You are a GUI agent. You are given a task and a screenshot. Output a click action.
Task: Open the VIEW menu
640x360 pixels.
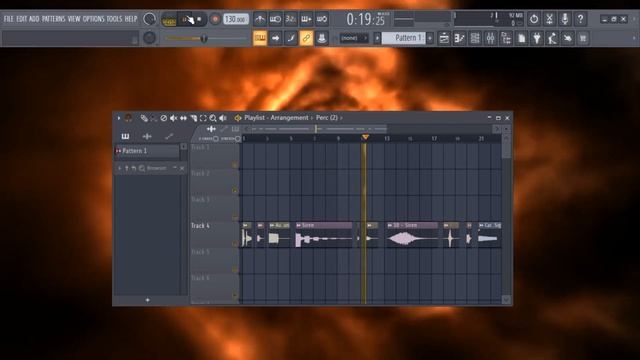tap(74, 19)
